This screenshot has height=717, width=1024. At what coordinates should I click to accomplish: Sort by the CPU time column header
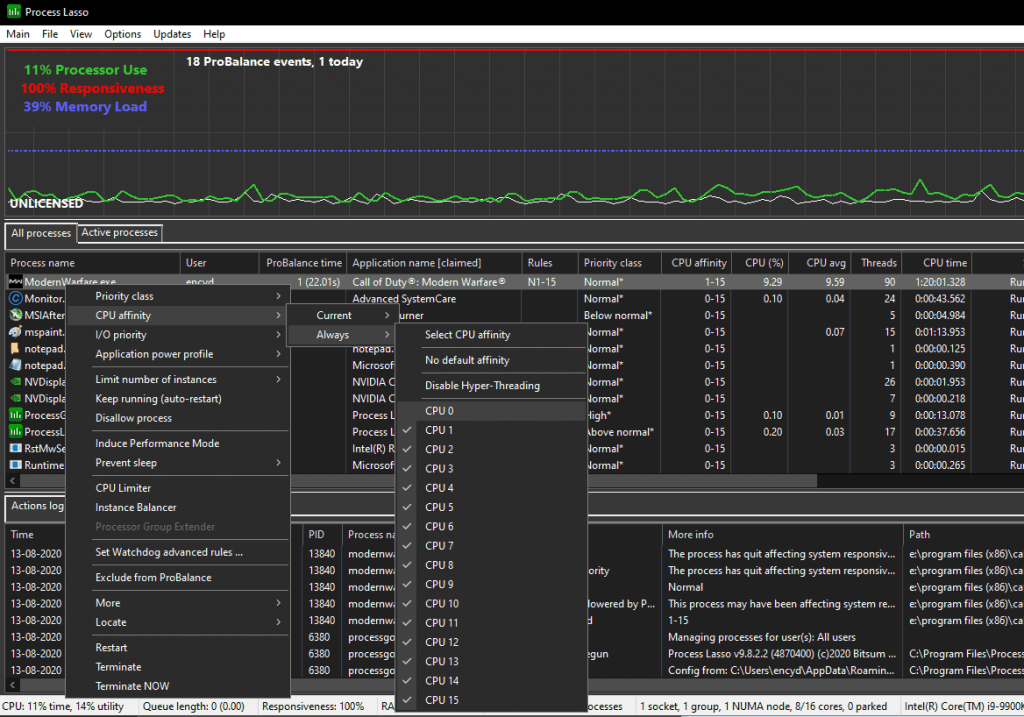pos(937,263)
